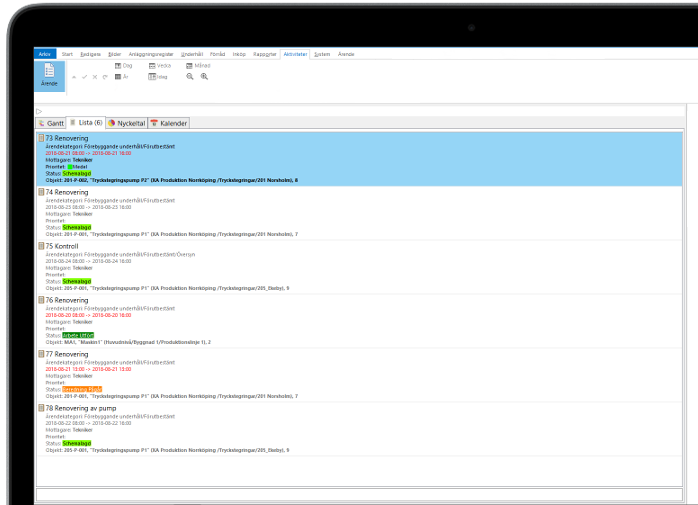This screenshot has width=698, height=505.
Task: Open the Rapporter ribbon tab
Action: point(265,54)
